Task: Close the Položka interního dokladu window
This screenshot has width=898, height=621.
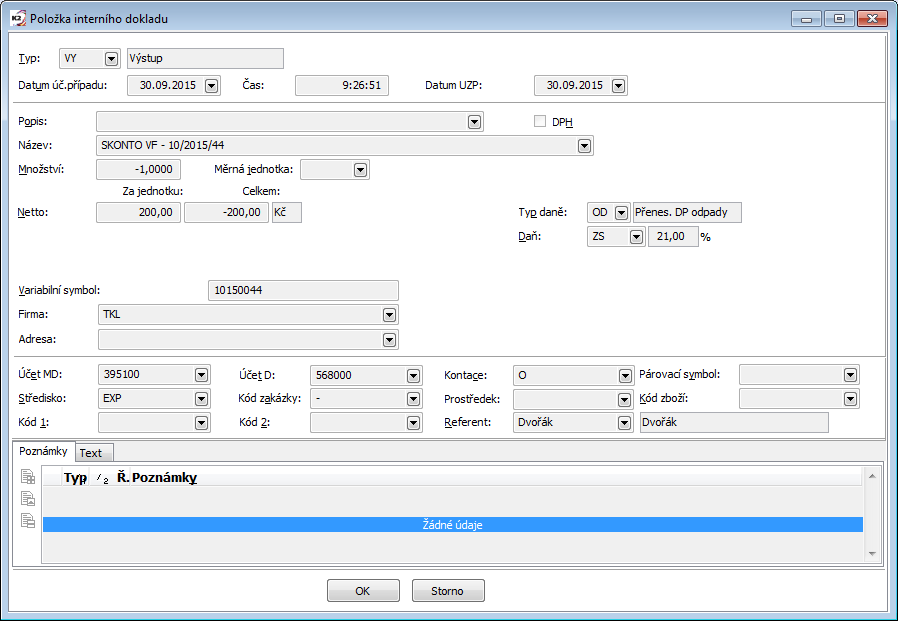Action: [872, 19]
